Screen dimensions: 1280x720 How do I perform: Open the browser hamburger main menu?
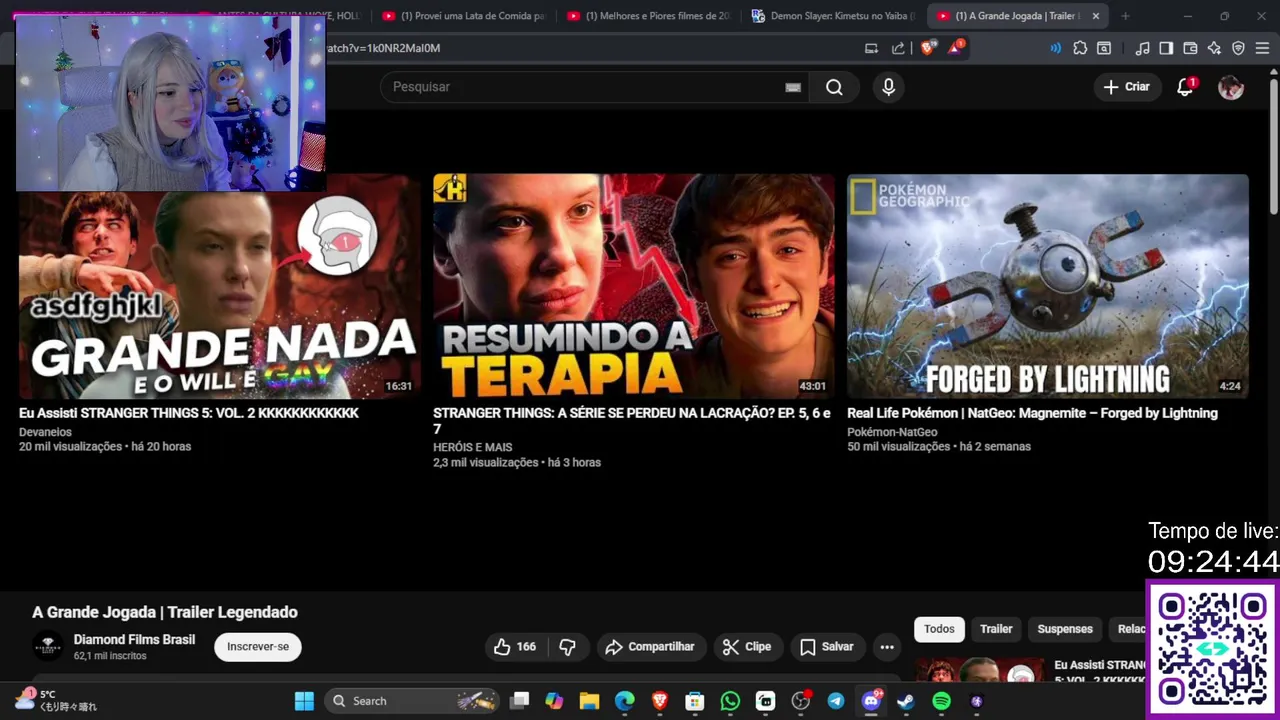[x=1262, y=48]
